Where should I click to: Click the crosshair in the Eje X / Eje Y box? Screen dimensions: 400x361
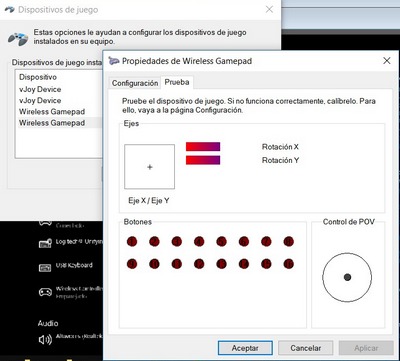coord(150,167)
